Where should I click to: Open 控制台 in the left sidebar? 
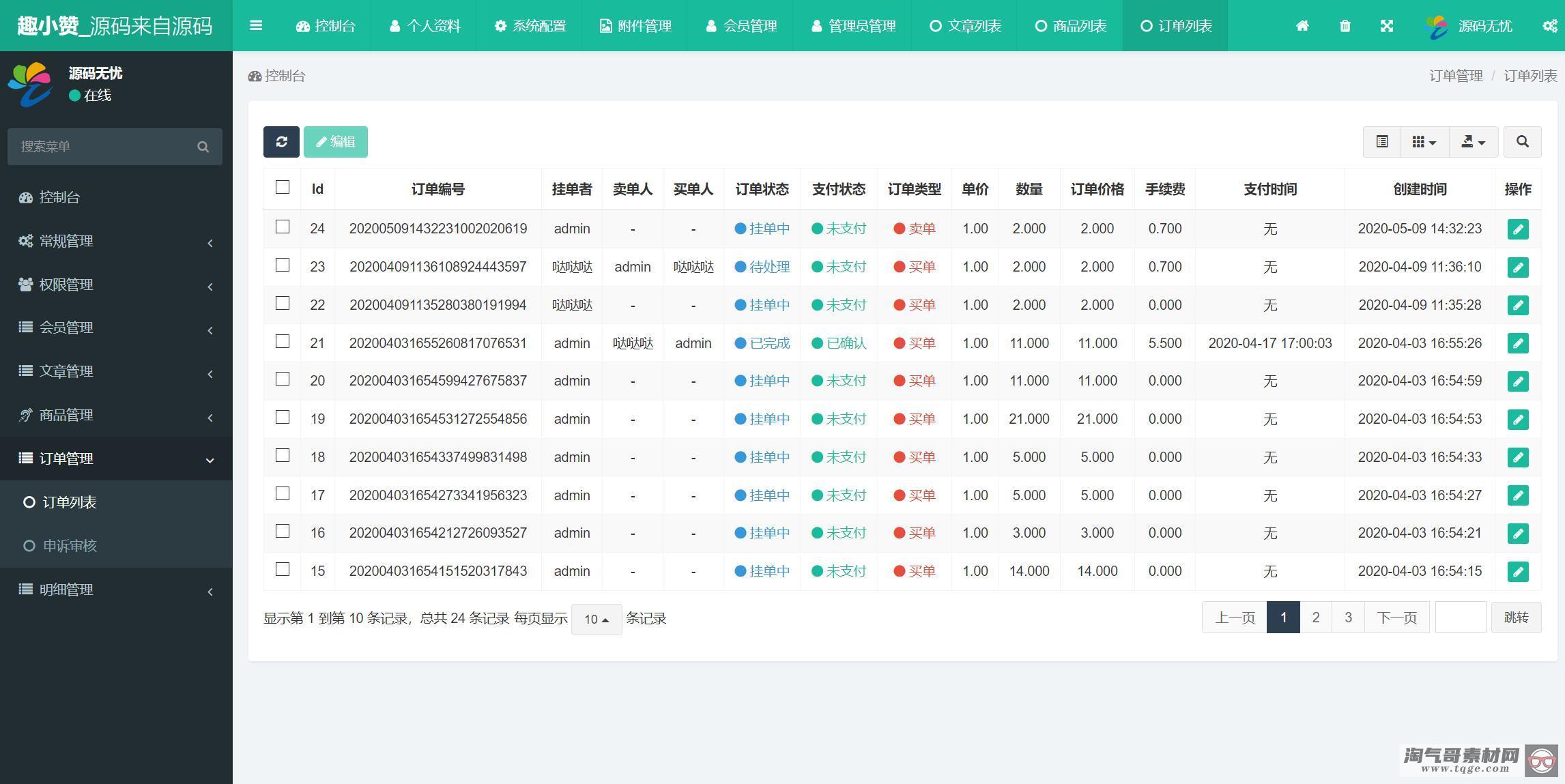pyautogui.click(x=116, y=197)
